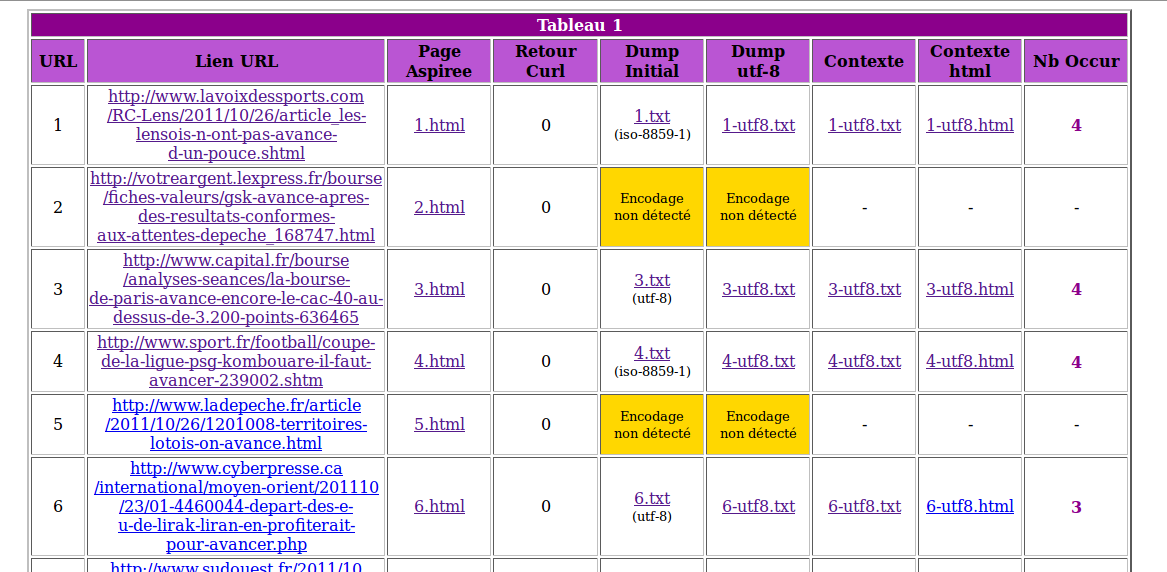This screenshot has height=572, width=1167.
Task: Open the cyberpresse.ca international link
Action: (236, 507)
